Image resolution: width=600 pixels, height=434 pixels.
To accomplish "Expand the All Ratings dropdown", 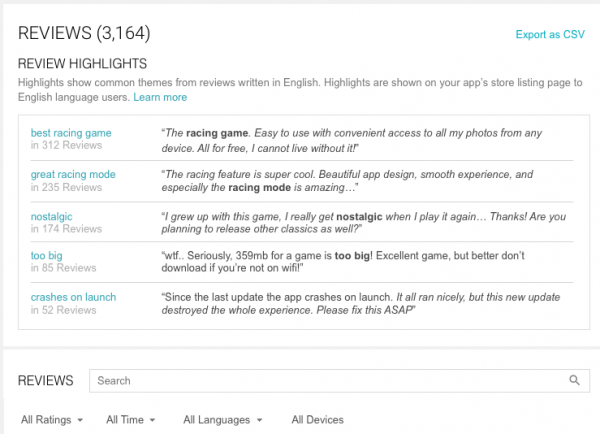I will [x=51, y=420].
